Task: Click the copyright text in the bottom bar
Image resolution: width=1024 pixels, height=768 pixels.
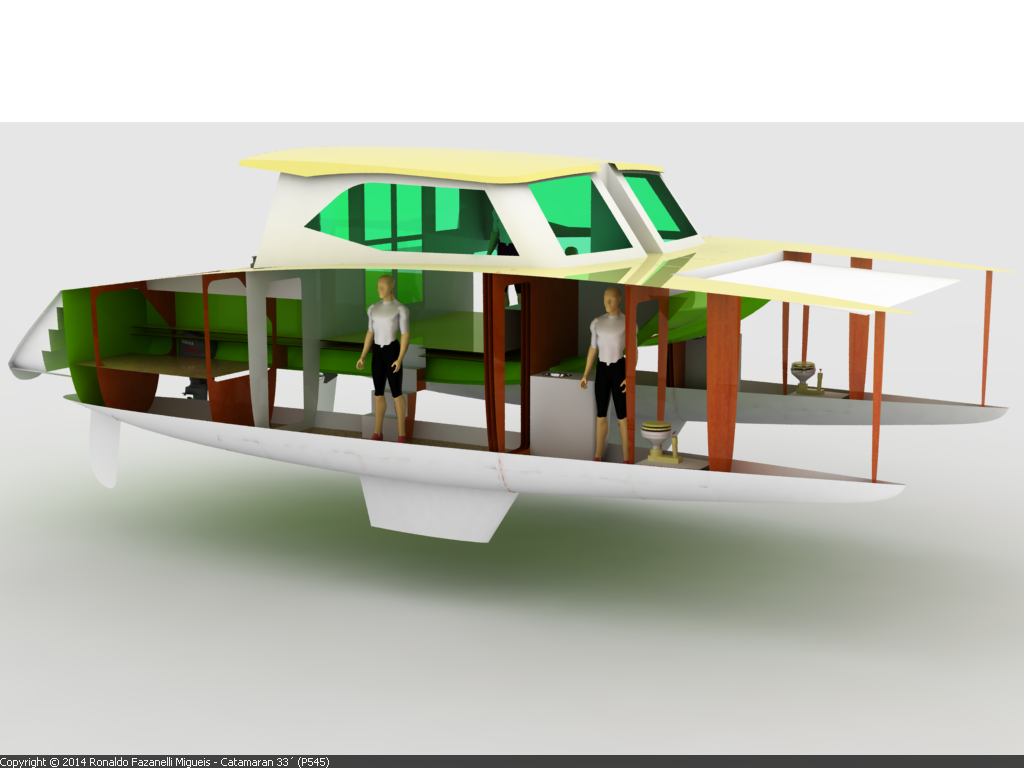Action: click(x=165, y=762)
